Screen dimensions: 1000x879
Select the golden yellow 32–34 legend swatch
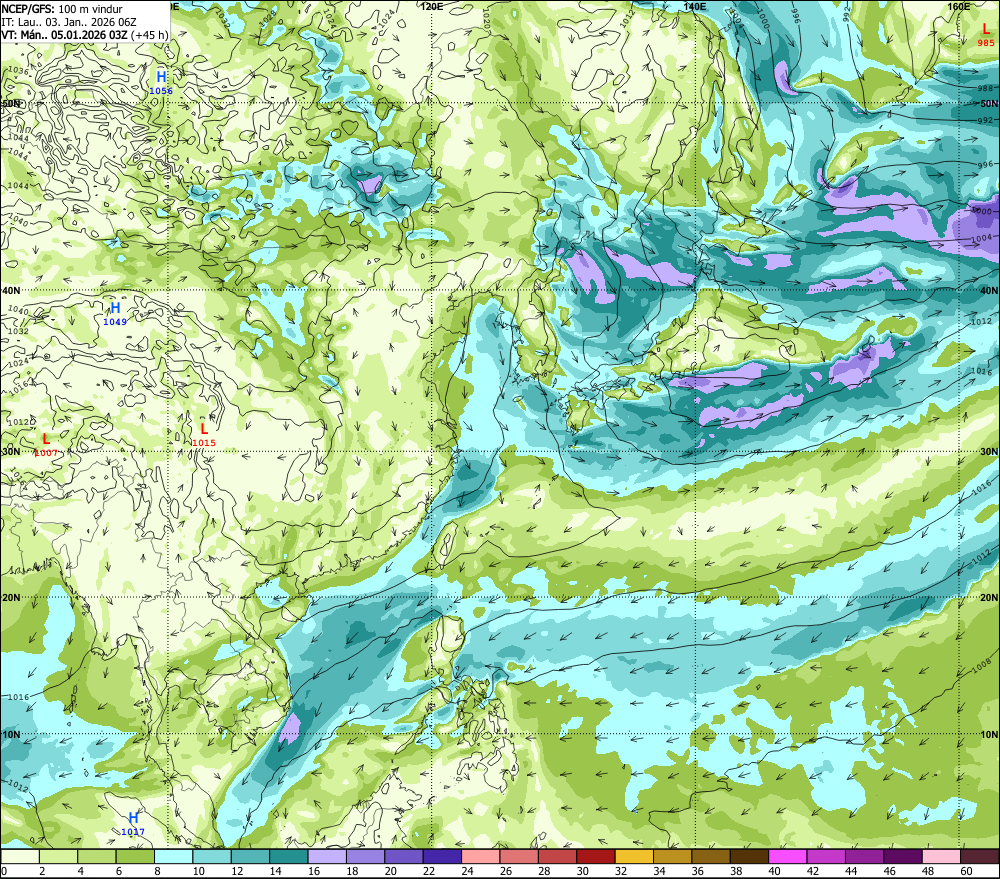pyautogui.click(x=634, y=857)
